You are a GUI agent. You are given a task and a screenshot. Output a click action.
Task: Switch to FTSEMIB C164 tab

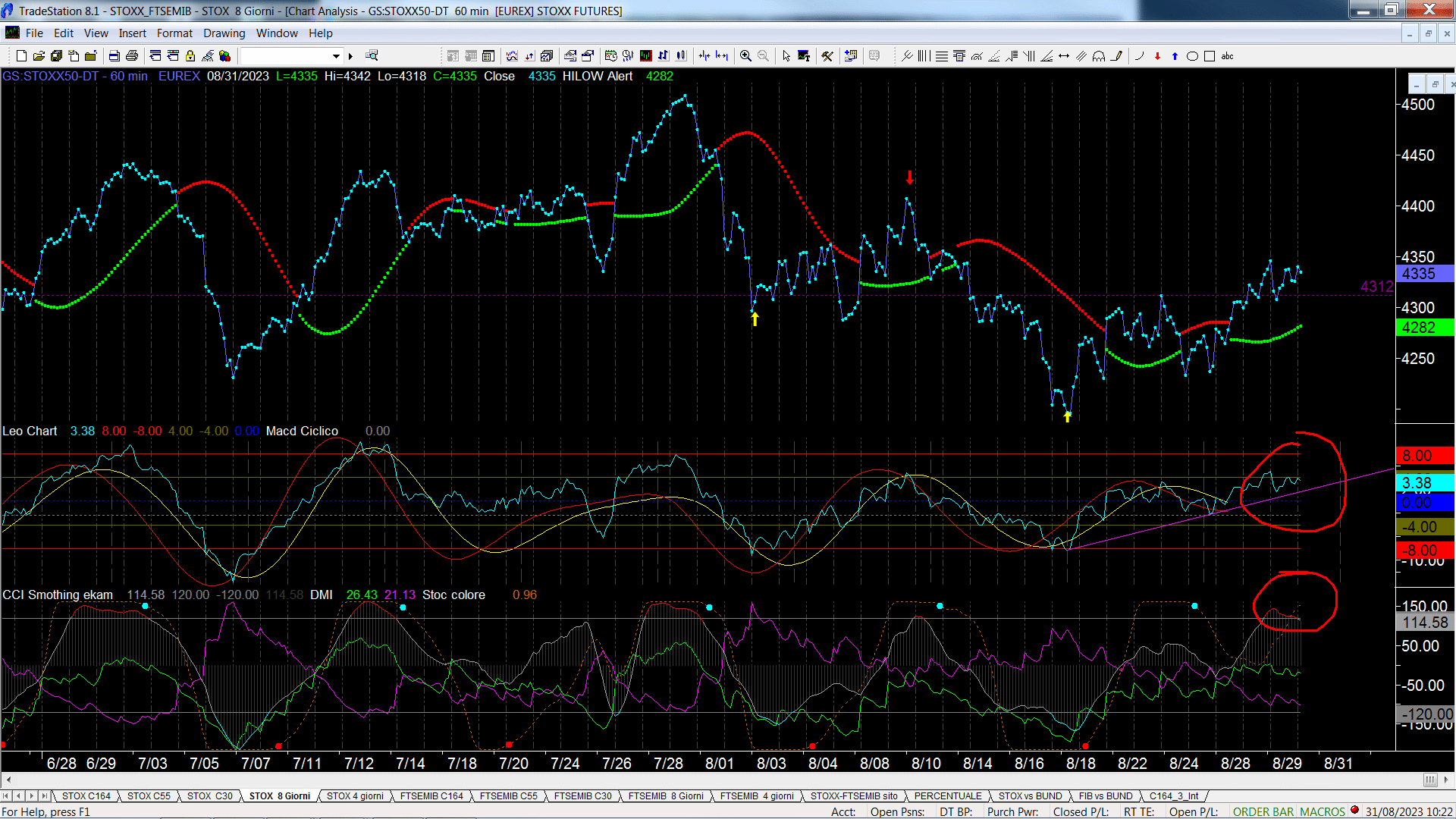(431, 796)
